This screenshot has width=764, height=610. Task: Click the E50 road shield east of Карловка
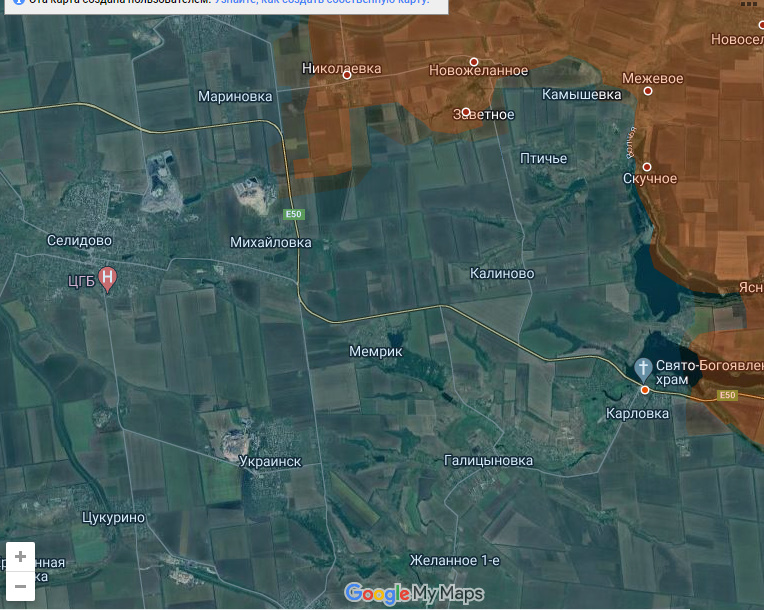pyautogui.click(x=727, y=396)
